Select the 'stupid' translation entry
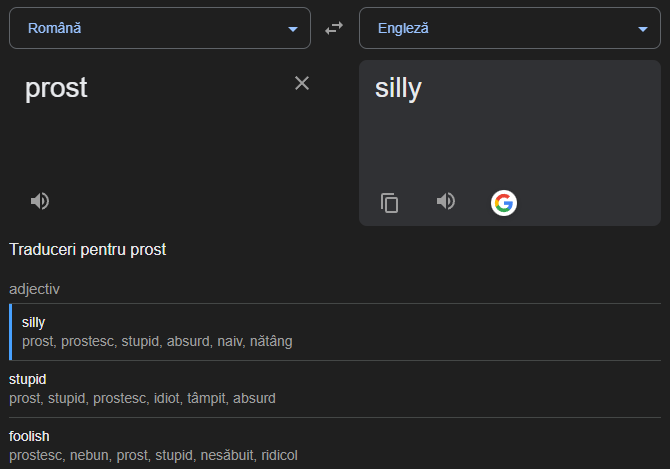 click(335, 389)
